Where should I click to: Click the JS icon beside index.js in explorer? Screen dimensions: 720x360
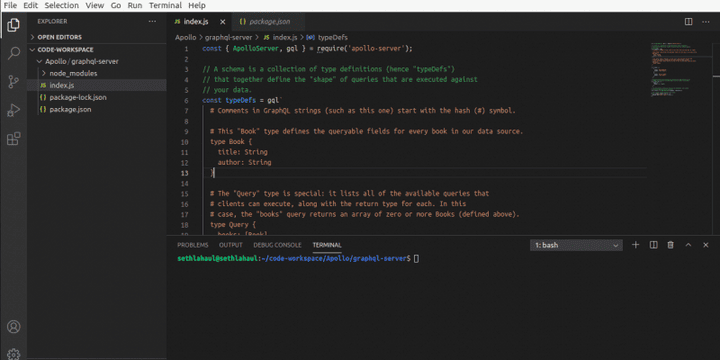pyautogui.click(x=43, y=85)
